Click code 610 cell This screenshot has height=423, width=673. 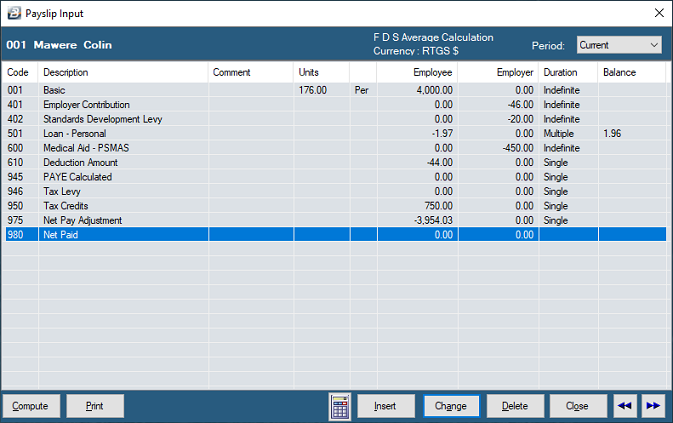[15, 163]
